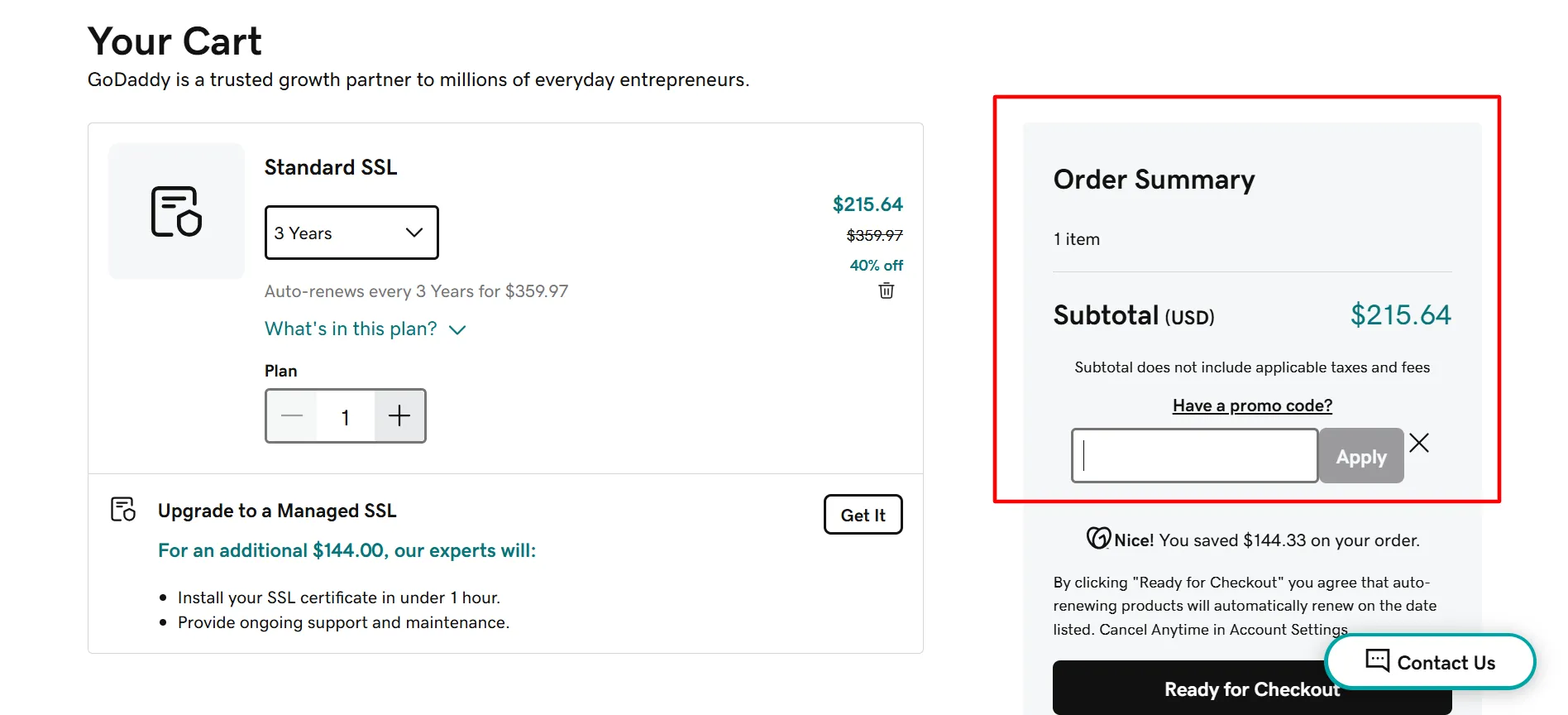This screenshot has height=715, width=1568.
Task: Click the chevron next to What's in this plan
Action: click(x=457, y=329)
